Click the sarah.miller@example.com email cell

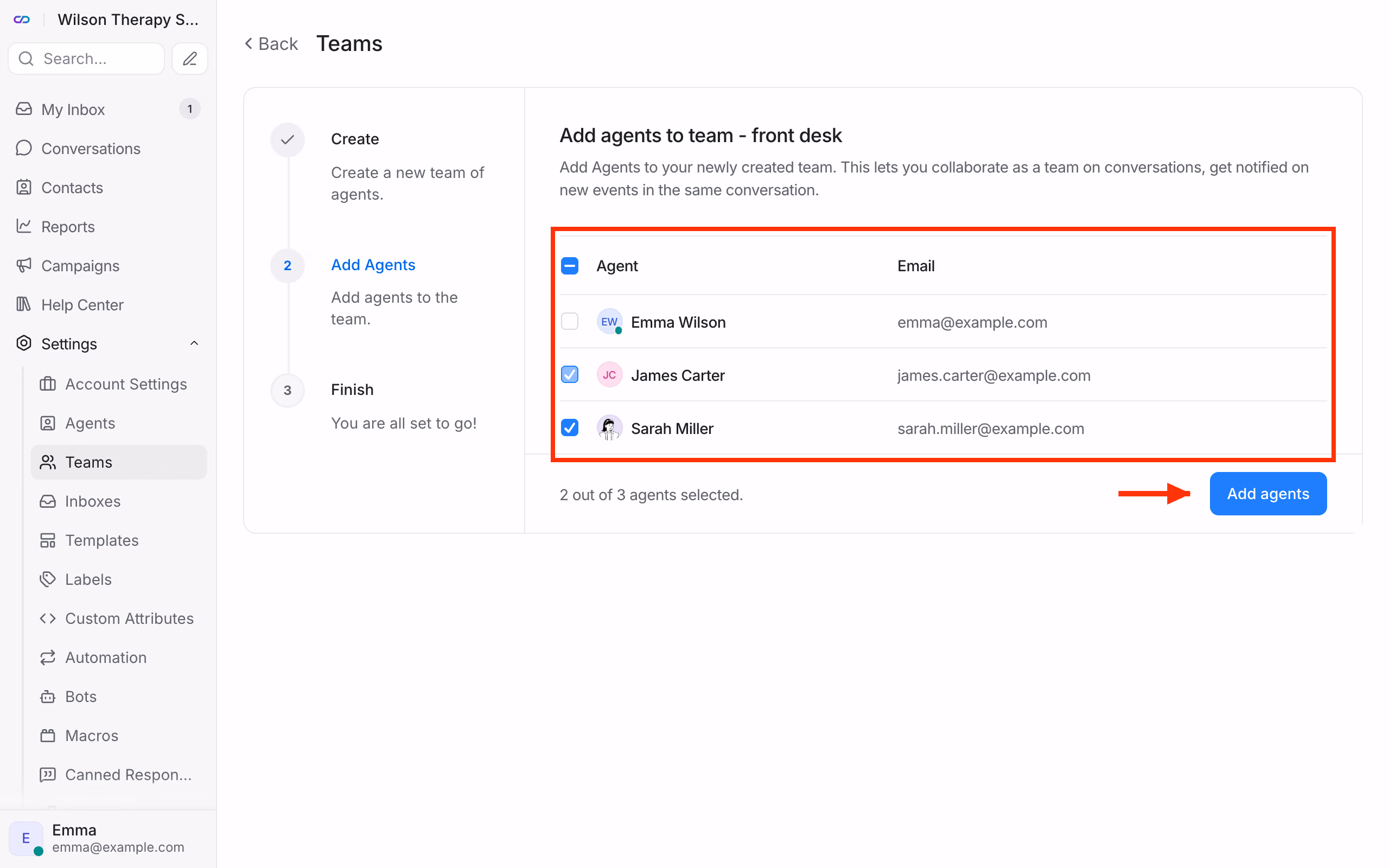991,428
